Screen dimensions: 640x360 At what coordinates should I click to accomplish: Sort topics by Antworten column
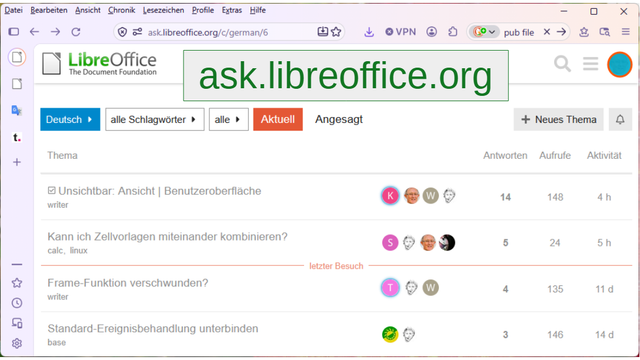(505, 156)
